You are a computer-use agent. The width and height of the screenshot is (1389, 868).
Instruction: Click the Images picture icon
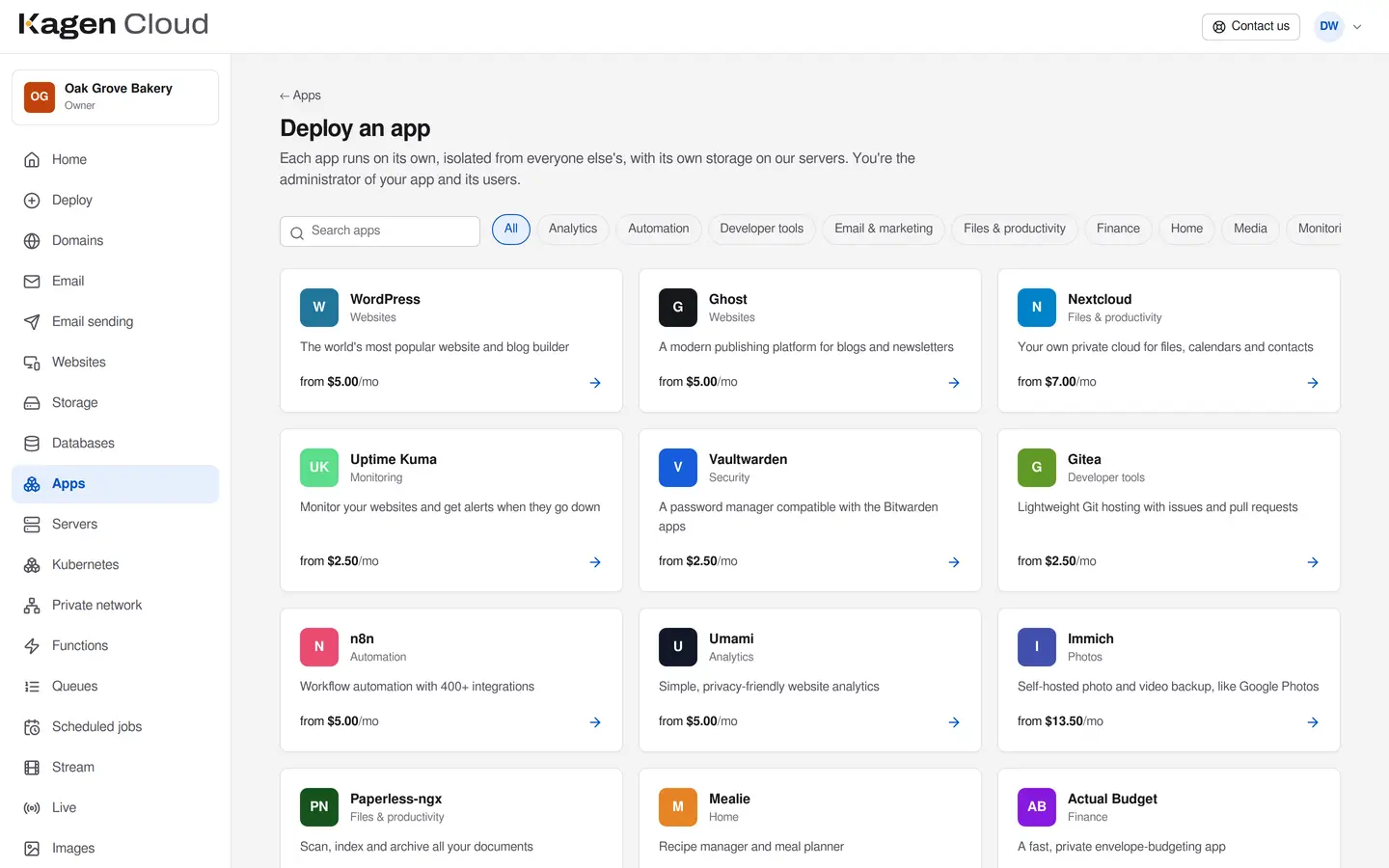click(x=32, y=849)
